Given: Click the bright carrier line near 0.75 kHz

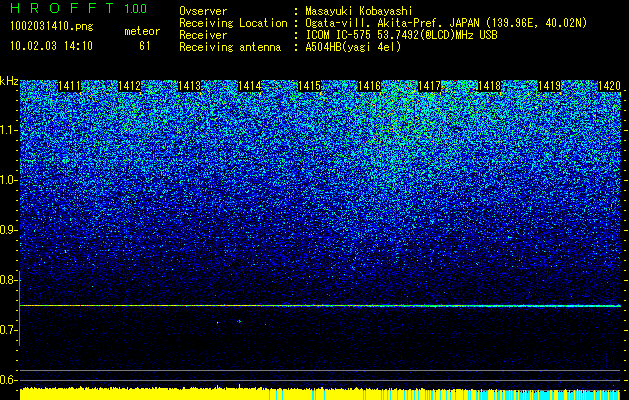Looking at the screenshot, I should tap(320, 306).
